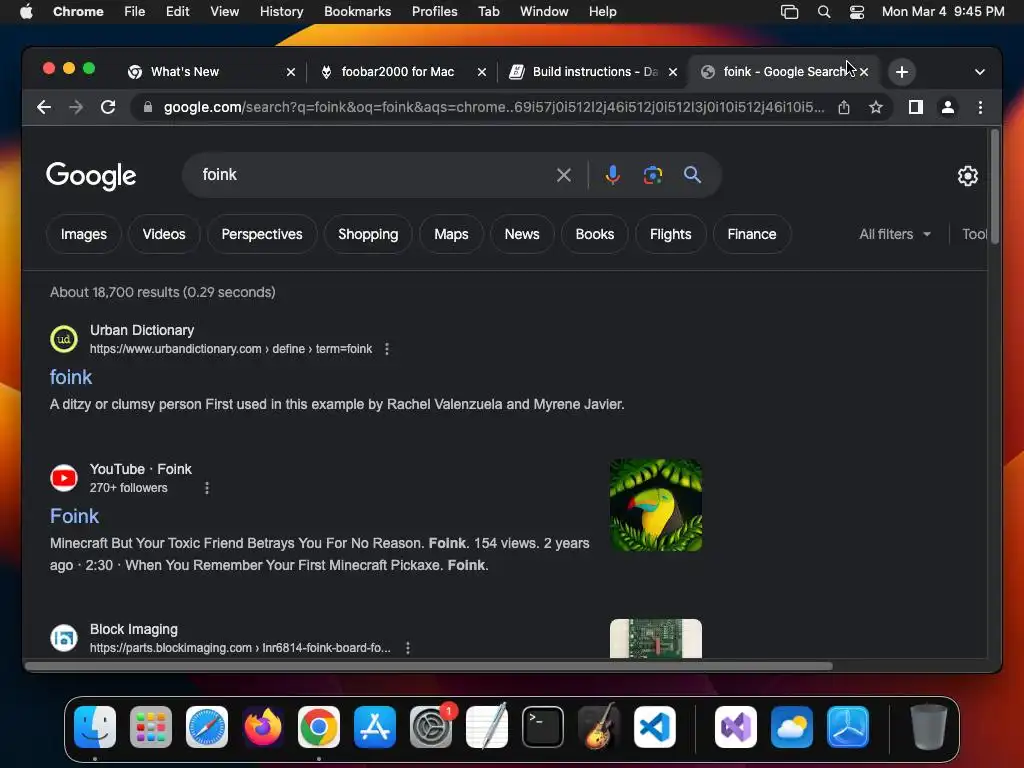This screenshot has width=1024, height=768.
Task: Go back to the previous page
Action: point(44,107)
